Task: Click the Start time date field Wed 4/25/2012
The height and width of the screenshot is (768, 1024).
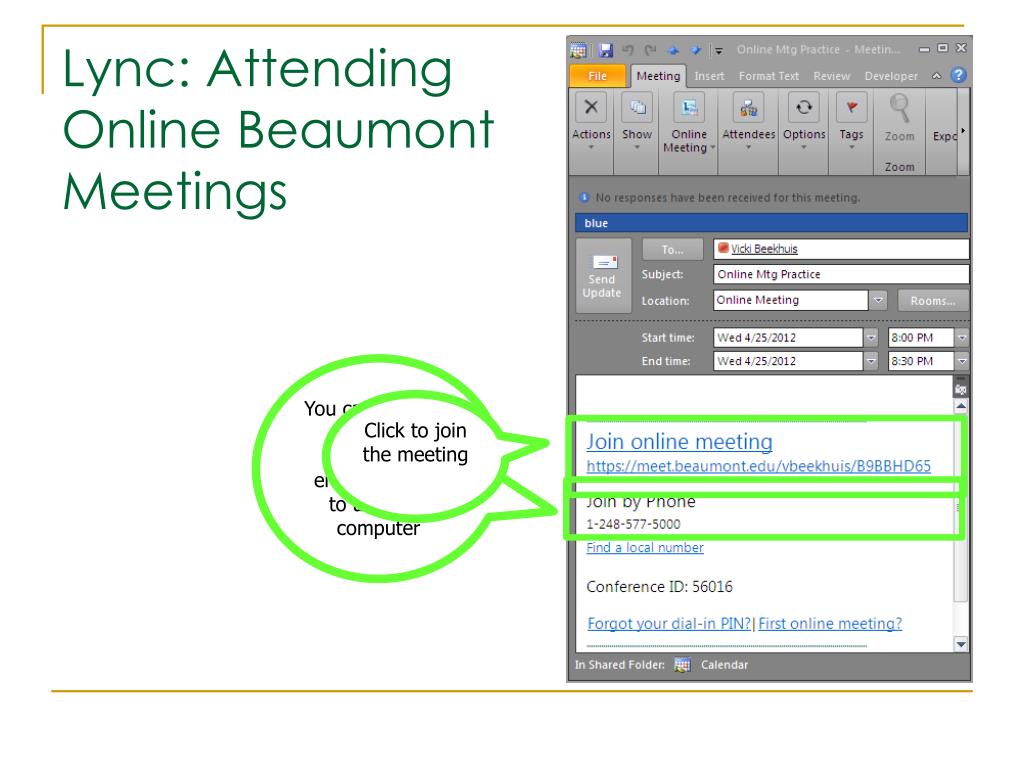Action: pos(788,338)
